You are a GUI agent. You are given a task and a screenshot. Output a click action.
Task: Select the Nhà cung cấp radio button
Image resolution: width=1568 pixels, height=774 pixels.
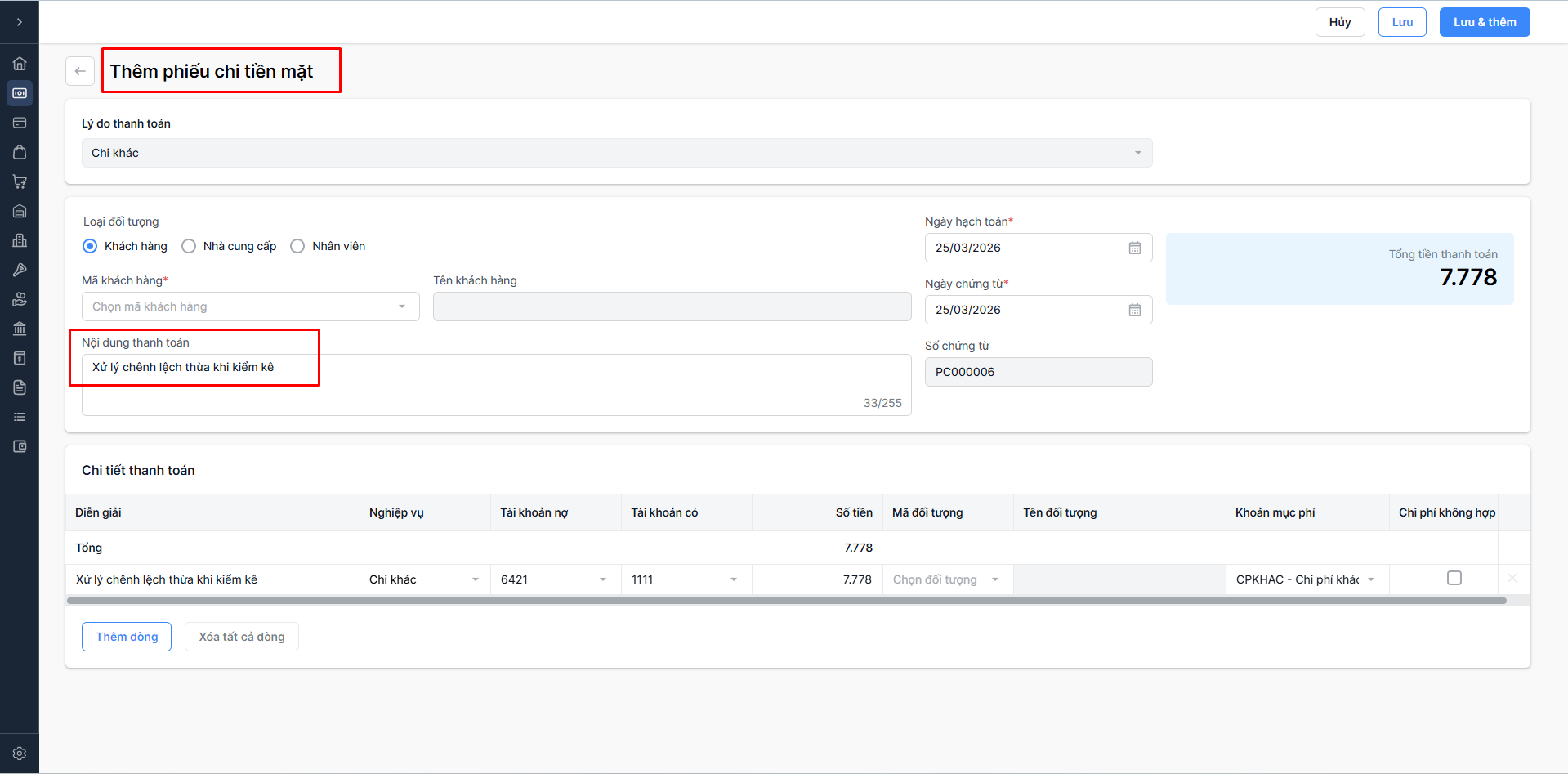coord(189,246)
